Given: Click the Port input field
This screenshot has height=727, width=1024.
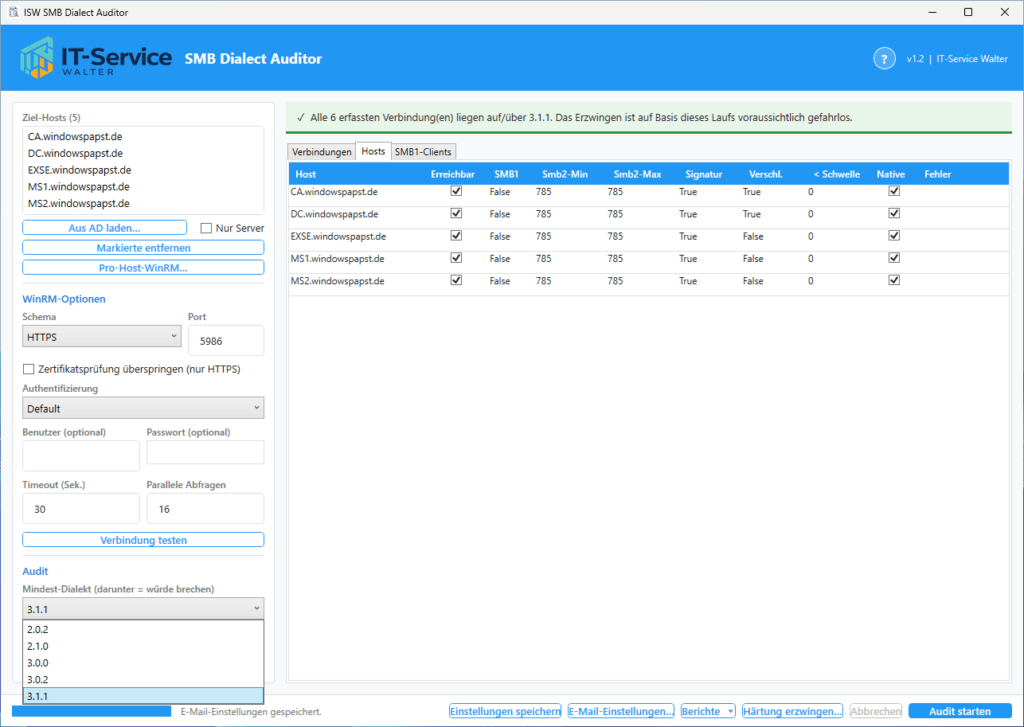Looking at the screenshot, I should 226,341.
